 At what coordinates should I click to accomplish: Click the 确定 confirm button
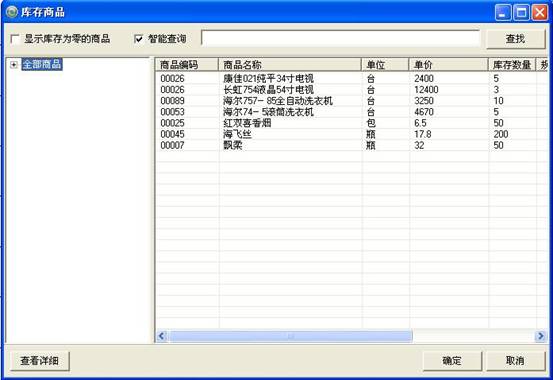coord(452,361)
